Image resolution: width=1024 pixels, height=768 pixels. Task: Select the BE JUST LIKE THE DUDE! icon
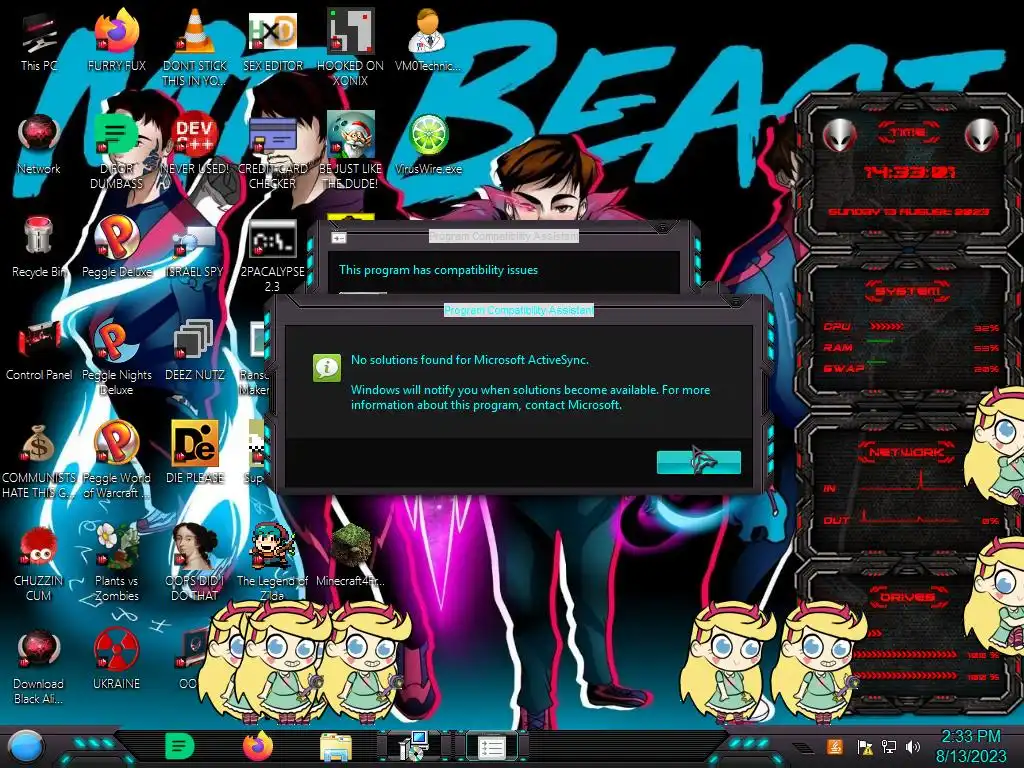[350, 150]
